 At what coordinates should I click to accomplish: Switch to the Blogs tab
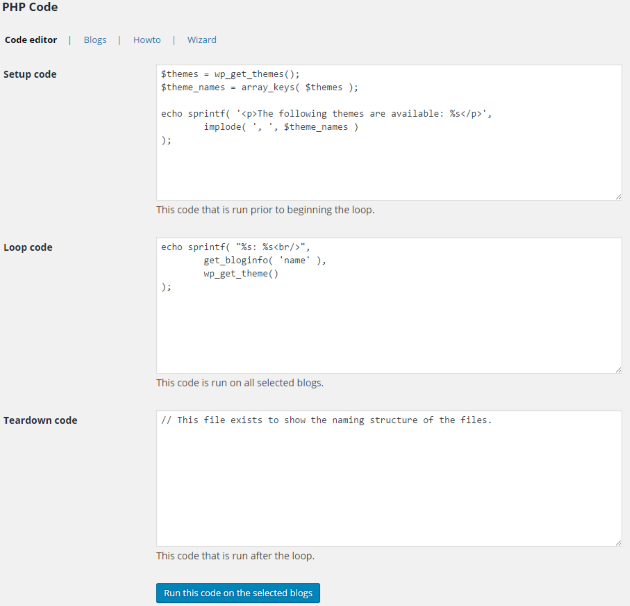coord(95,40)
